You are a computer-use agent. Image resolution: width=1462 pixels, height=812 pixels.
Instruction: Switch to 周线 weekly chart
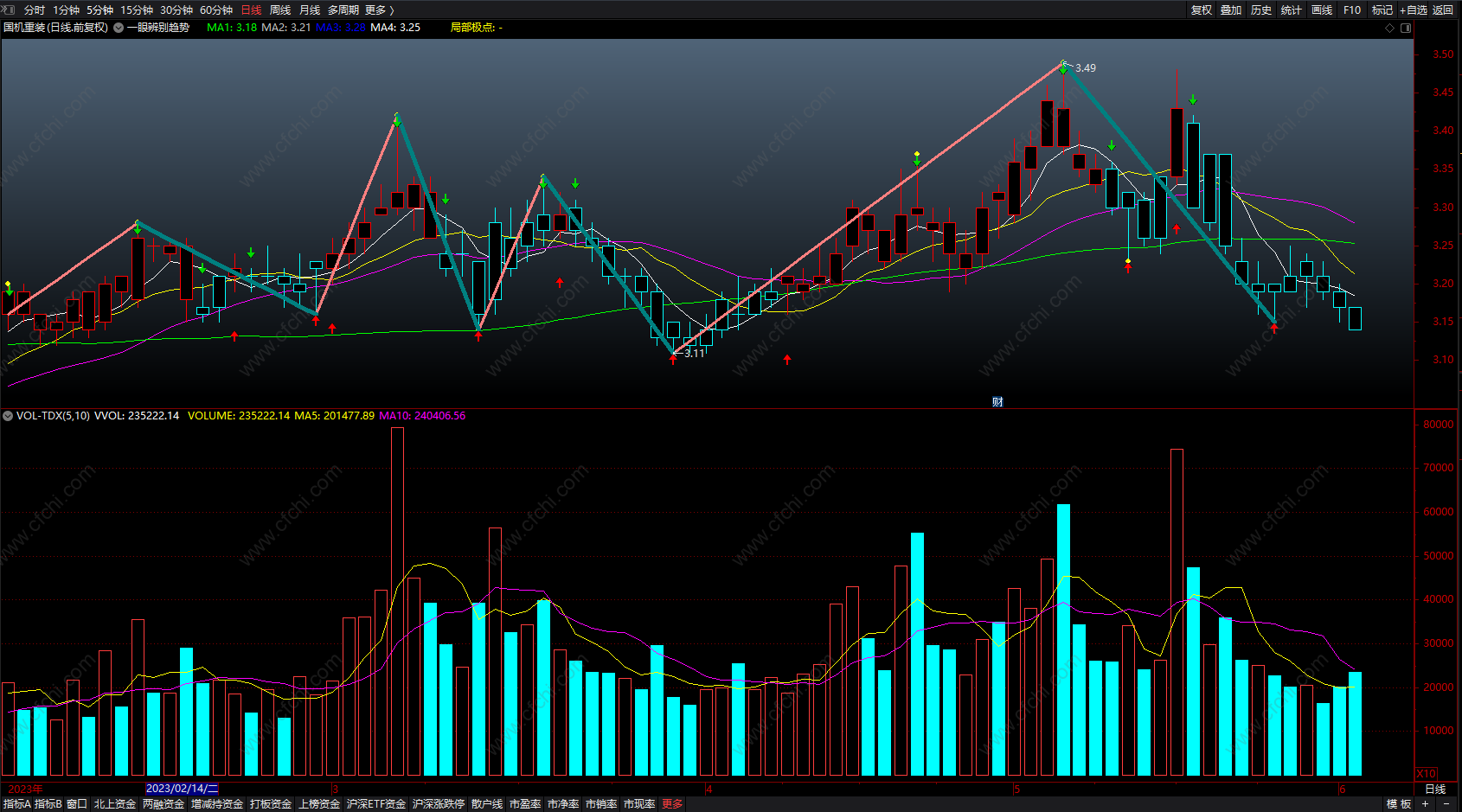coord(280,10)
